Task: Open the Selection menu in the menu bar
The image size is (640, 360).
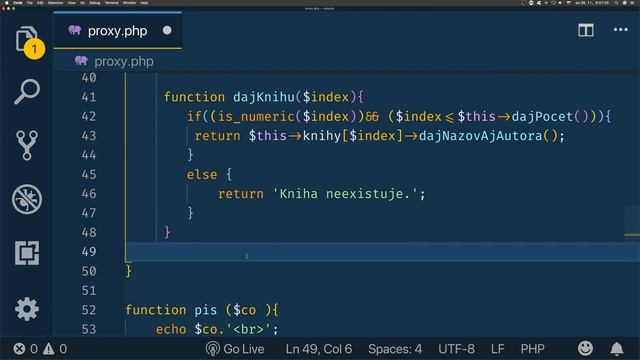Action: pyautogui.click(x=56, y=3)
